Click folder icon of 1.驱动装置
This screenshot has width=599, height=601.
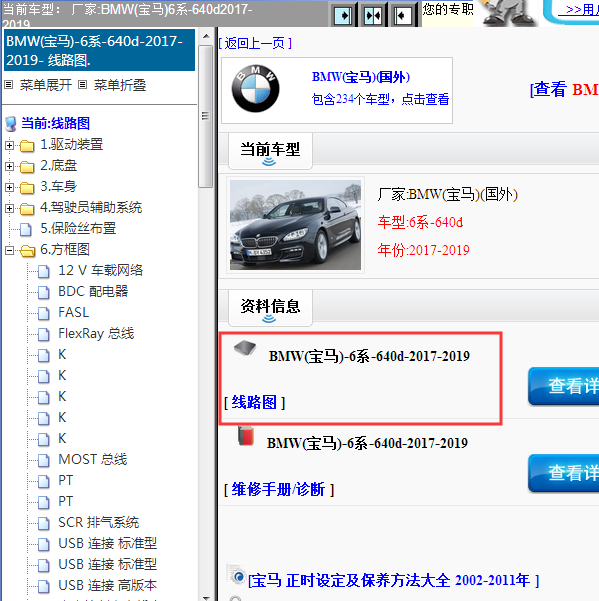(x=27, y=146)
